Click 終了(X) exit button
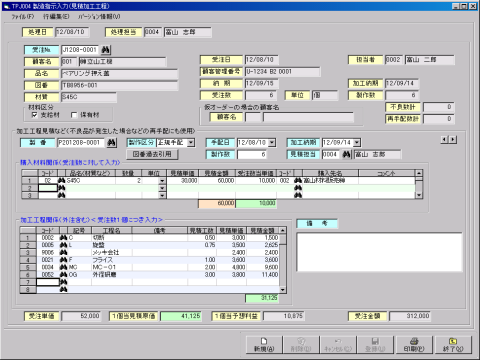 tap(453, 345)
